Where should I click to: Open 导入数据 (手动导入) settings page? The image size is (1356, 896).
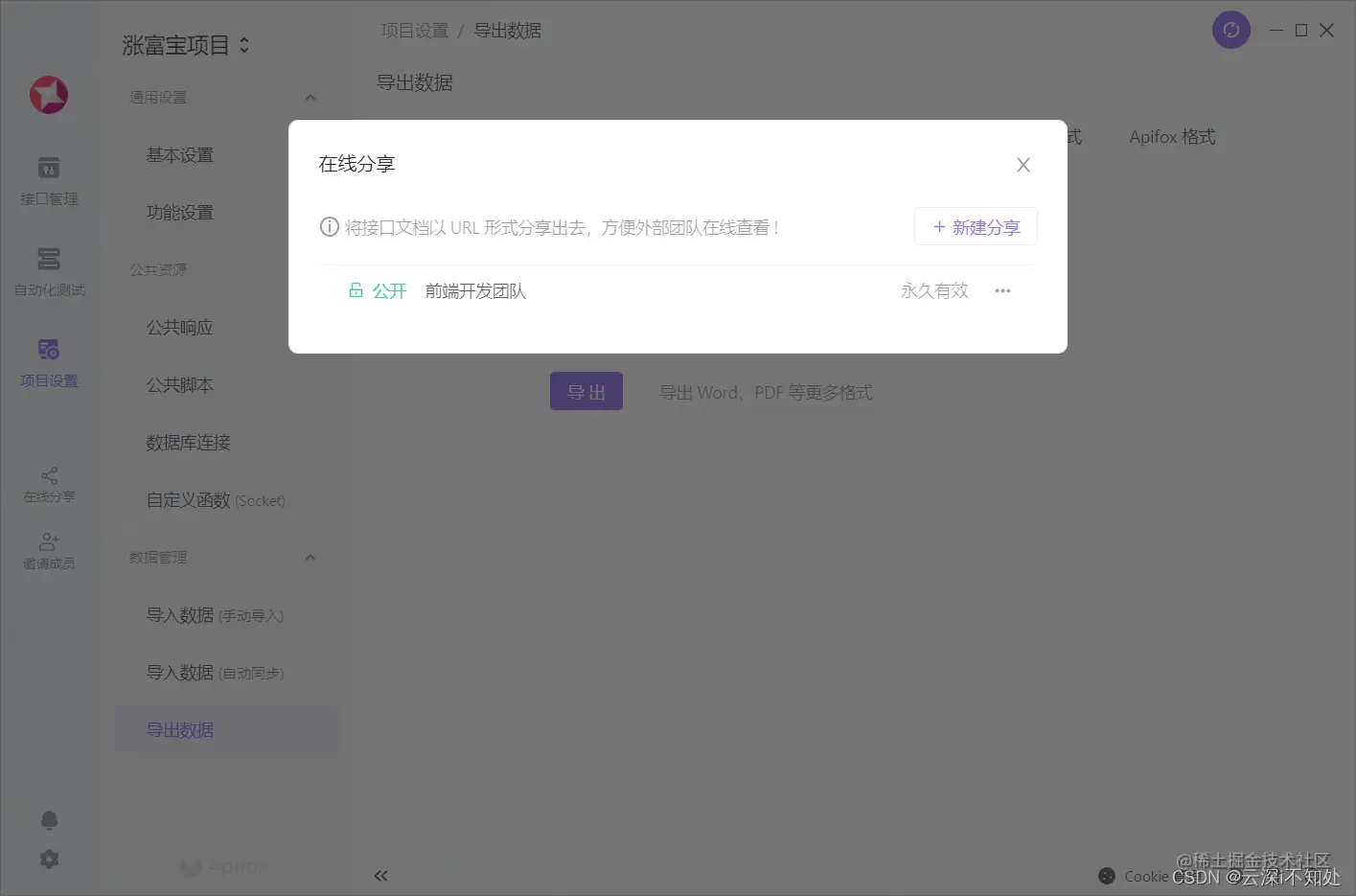pyautogui.click(x=213, y=614)
